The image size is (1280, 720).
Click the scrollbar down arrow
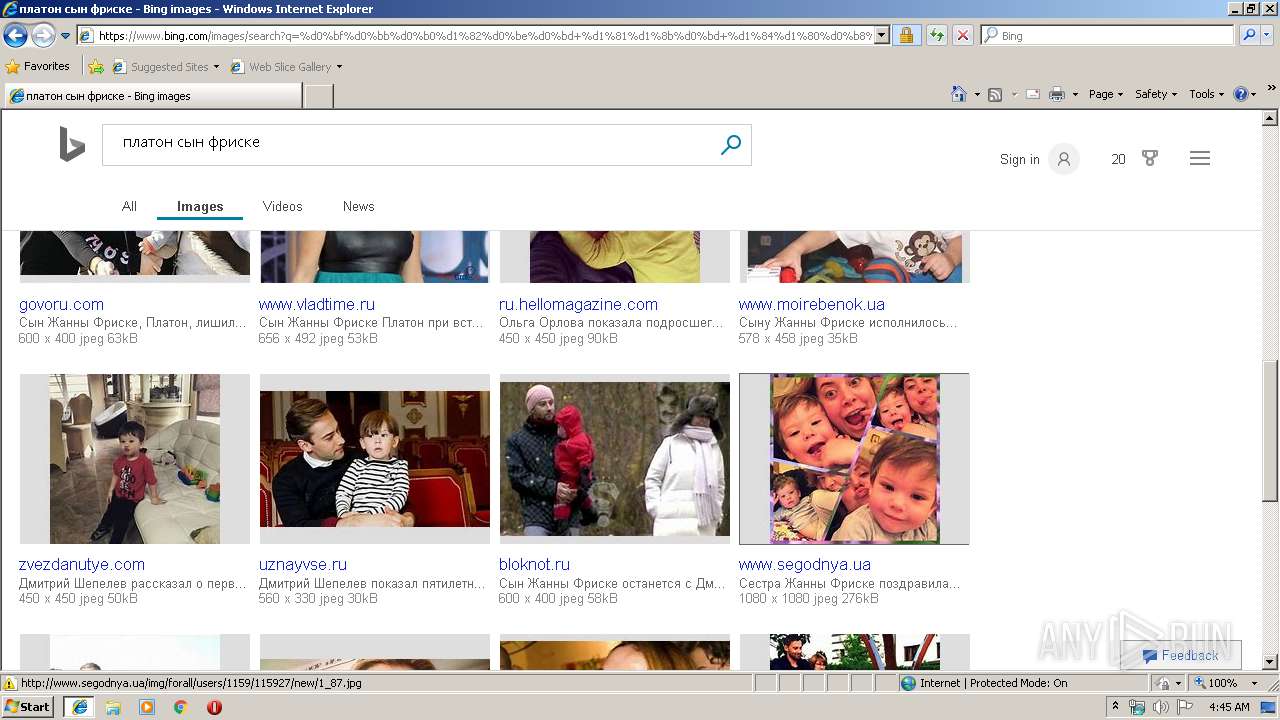pyautogui.click(x=1270, y=662)
